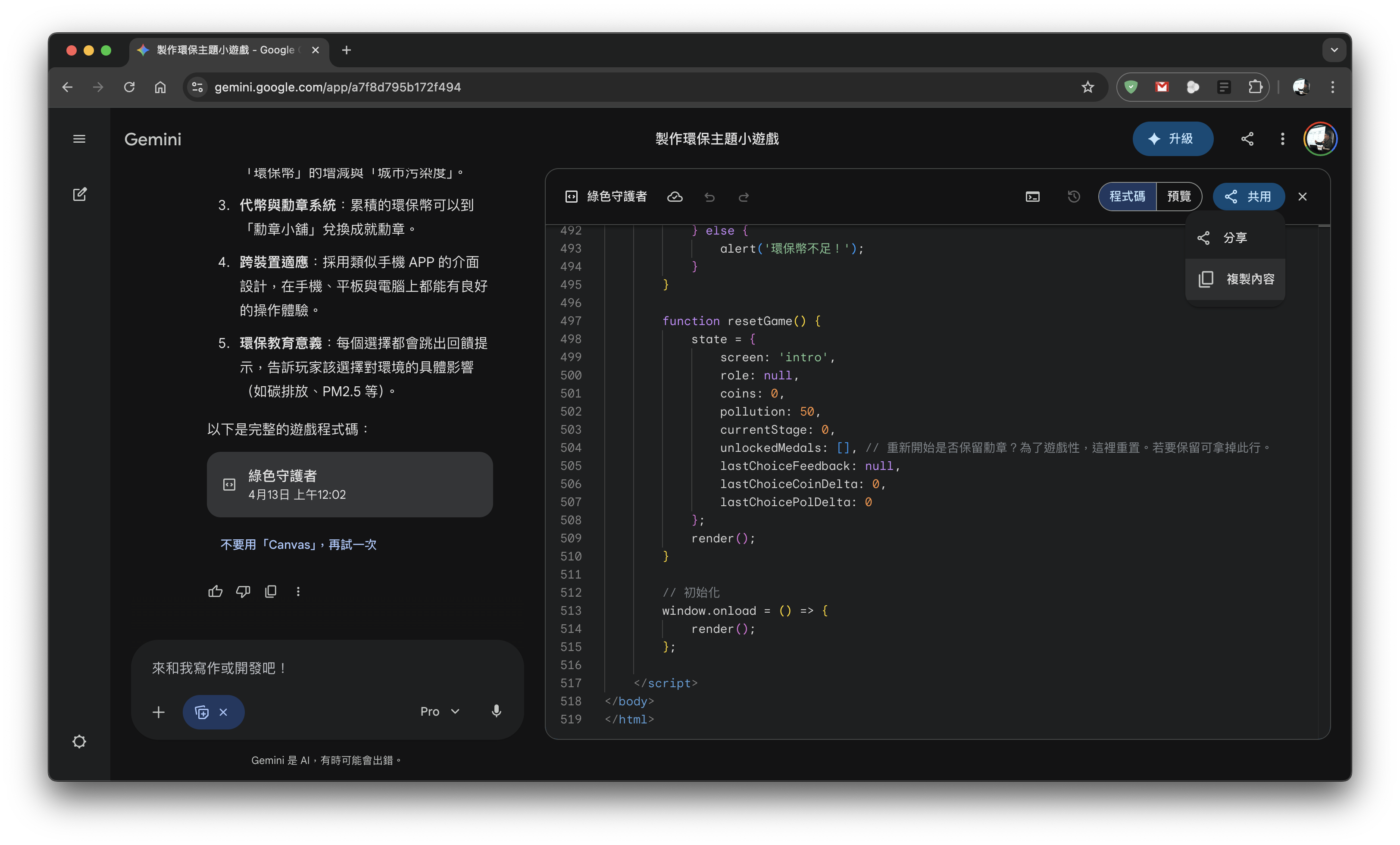Open the Gmail extension icon
Image resolution: width=1400 pixels, height=845 pixels.
click(1162, 87)
